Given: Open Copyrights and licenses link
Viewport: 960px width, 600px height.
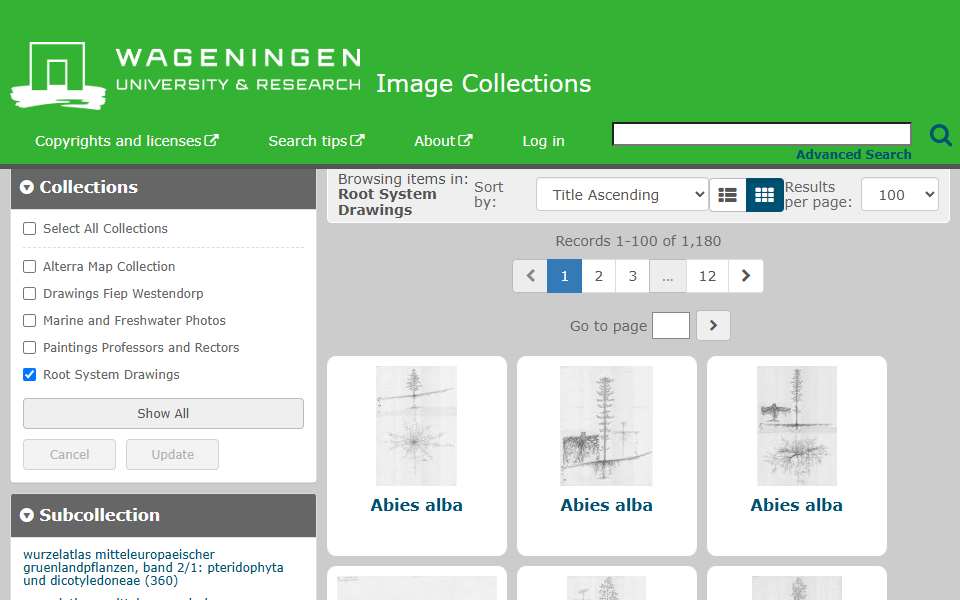Looking at the screenshot, I should click(127, 141).
